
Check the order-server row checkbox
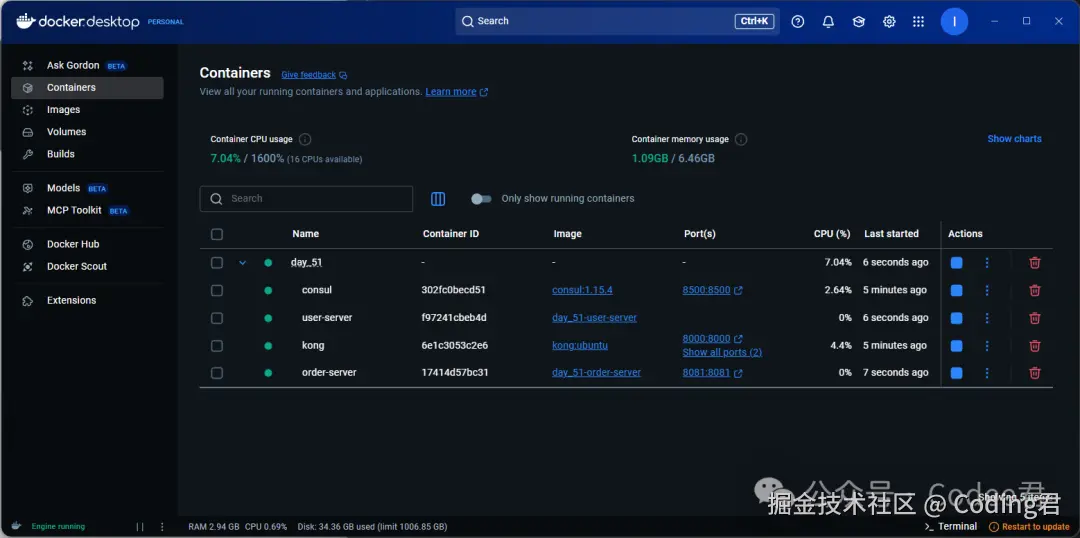coord(217,373)
